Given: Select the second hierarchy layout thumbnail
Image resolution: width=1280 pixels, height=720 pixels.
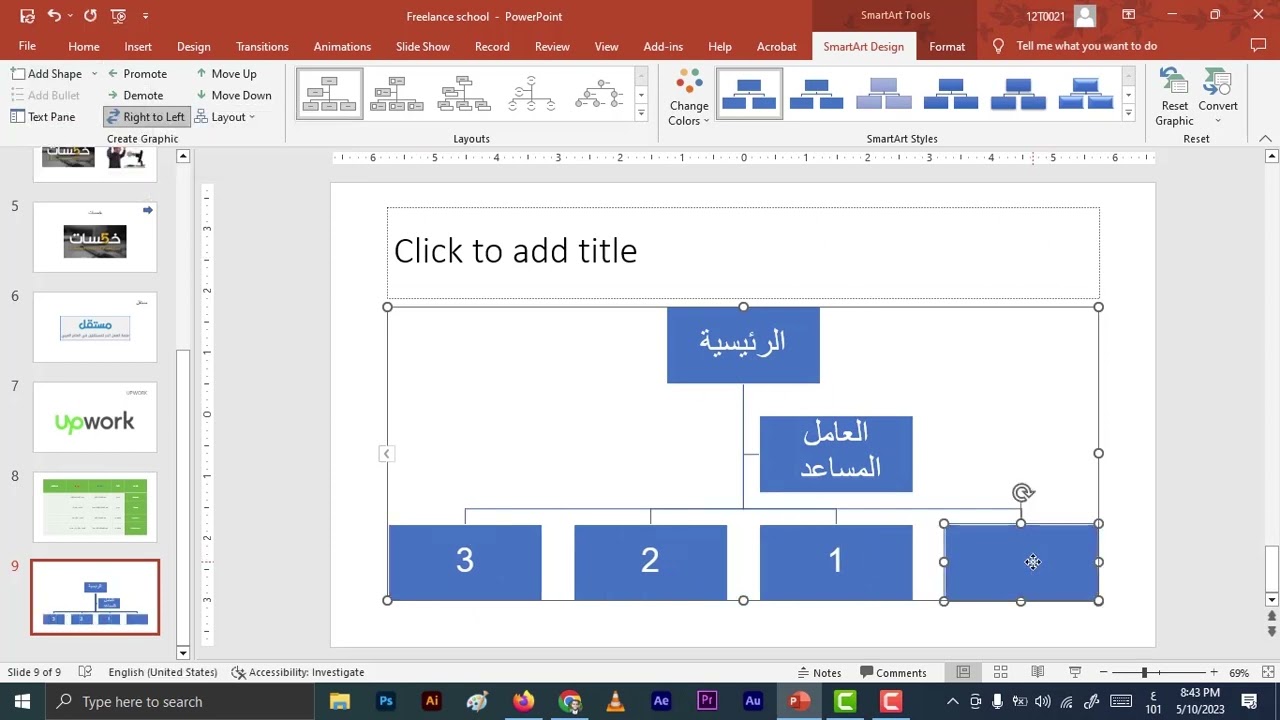Looking at the screenshot, I should 397,94.
